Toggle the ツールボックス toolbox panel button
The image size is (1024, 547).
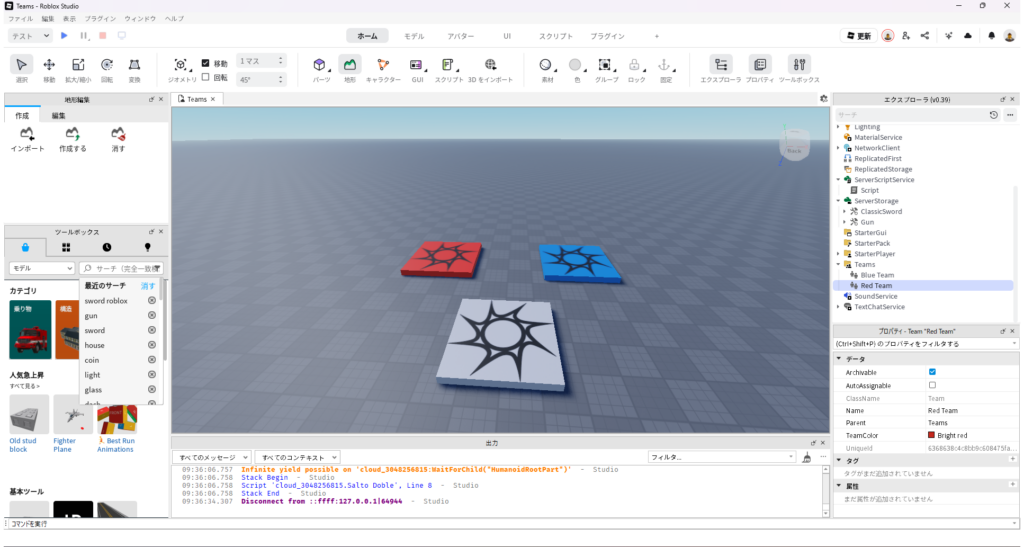coord(799,65)
